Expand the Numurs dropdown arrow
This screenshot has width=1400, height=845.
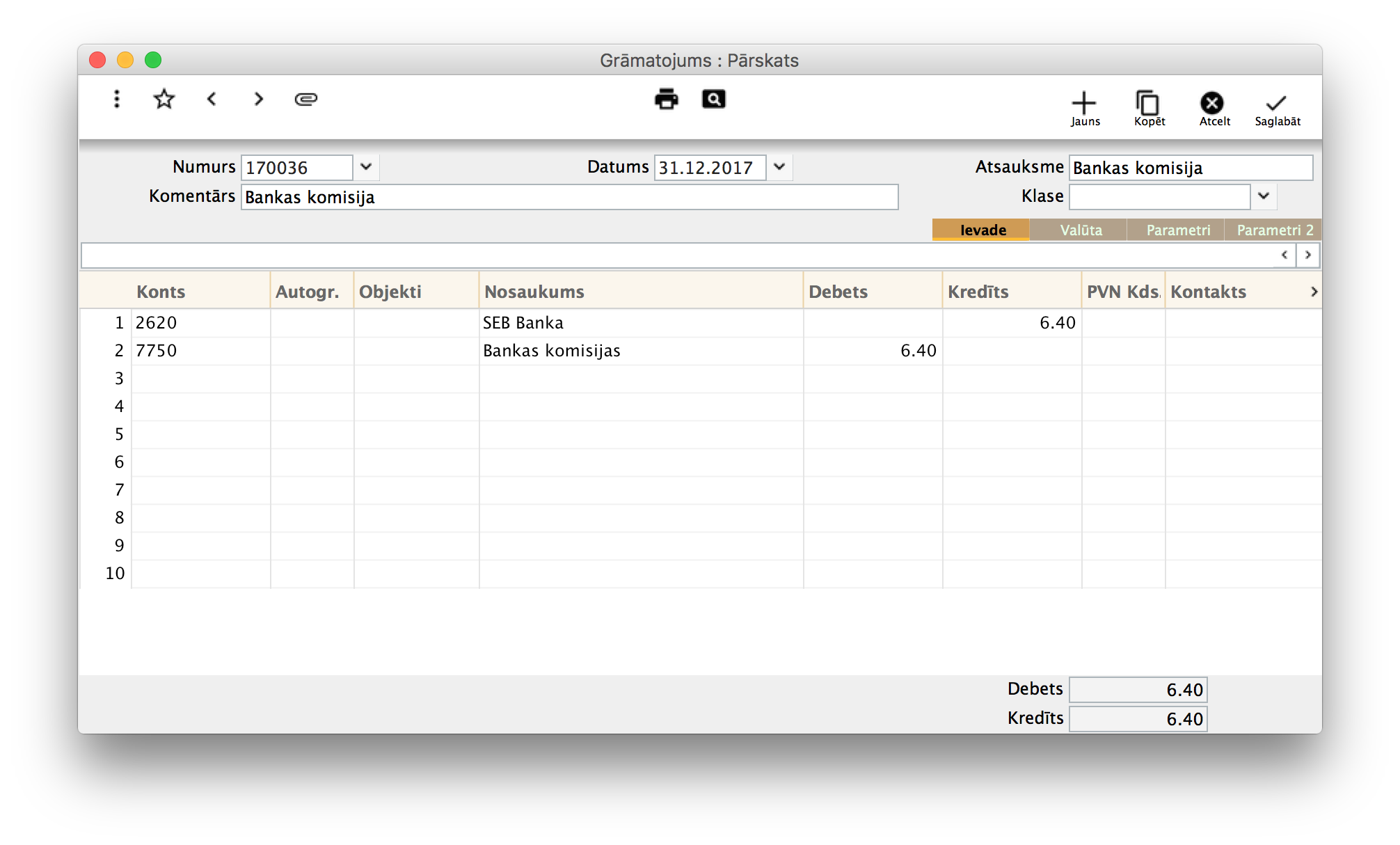pyautogui.click(x=366, y=167)
